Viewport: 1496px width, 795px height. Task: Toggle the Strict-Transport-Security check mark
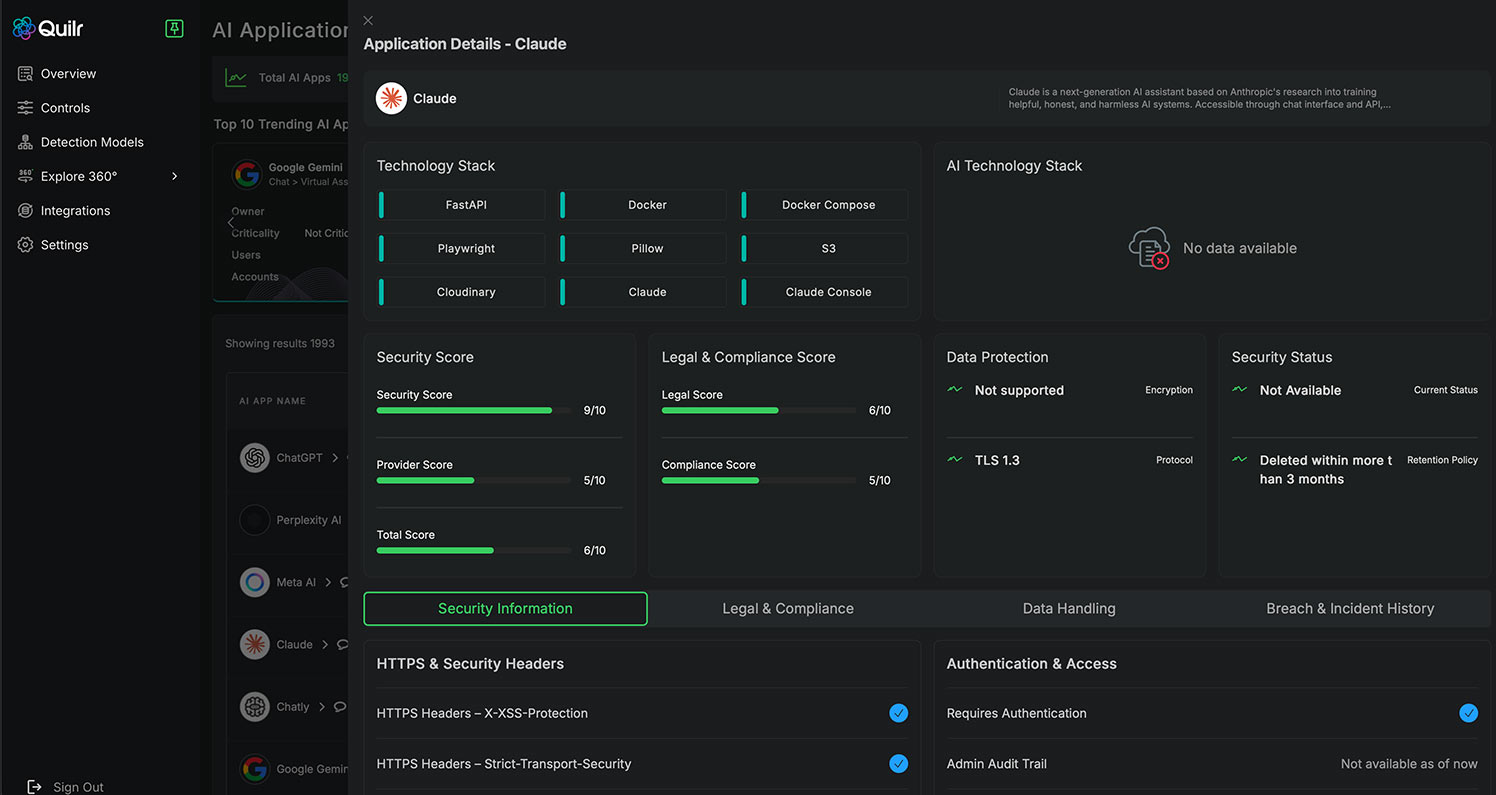click(899, 763)
